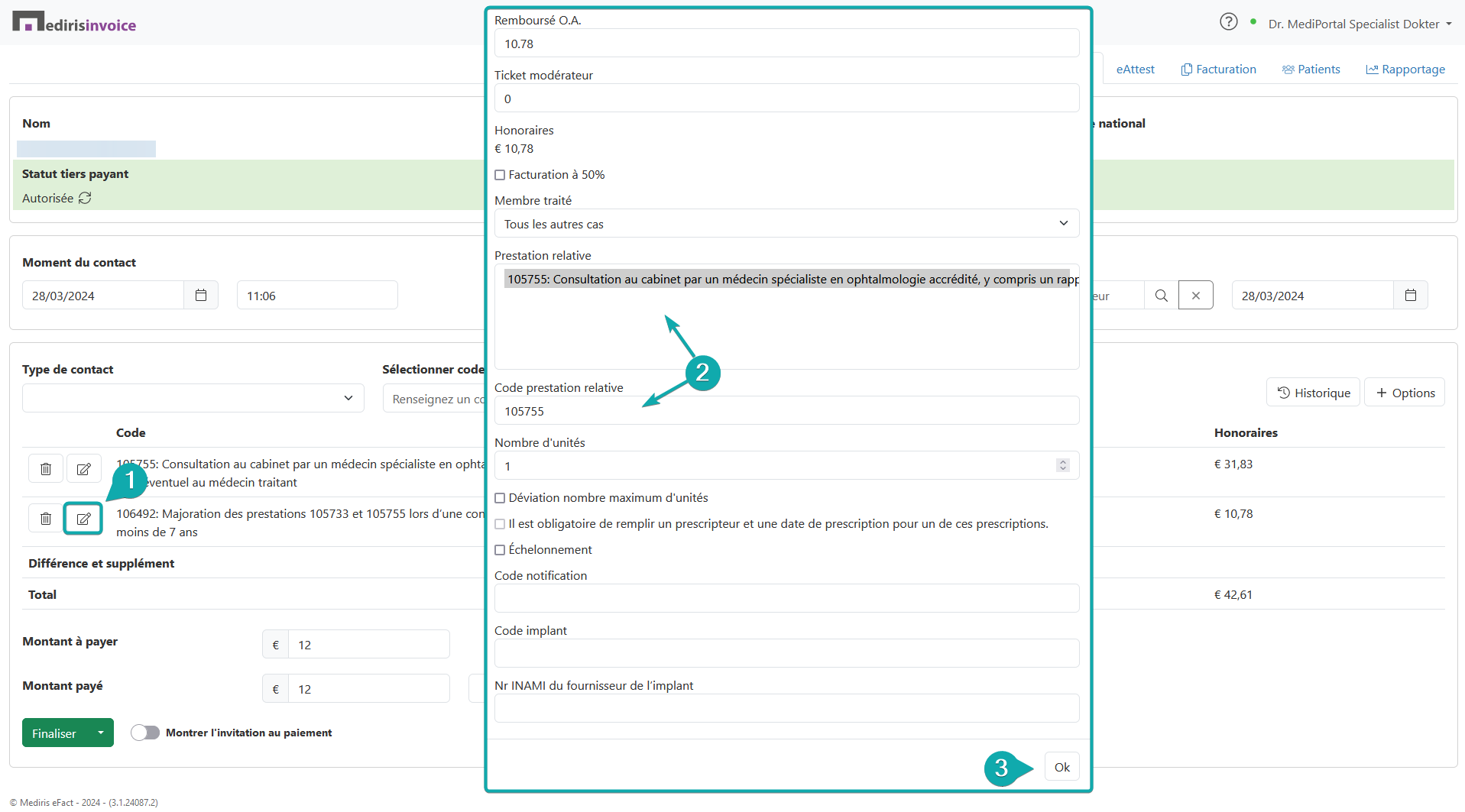The height and width of the screenshot is (812, 1465).
Task: Click Code notification field
Action: coord(787,598)
